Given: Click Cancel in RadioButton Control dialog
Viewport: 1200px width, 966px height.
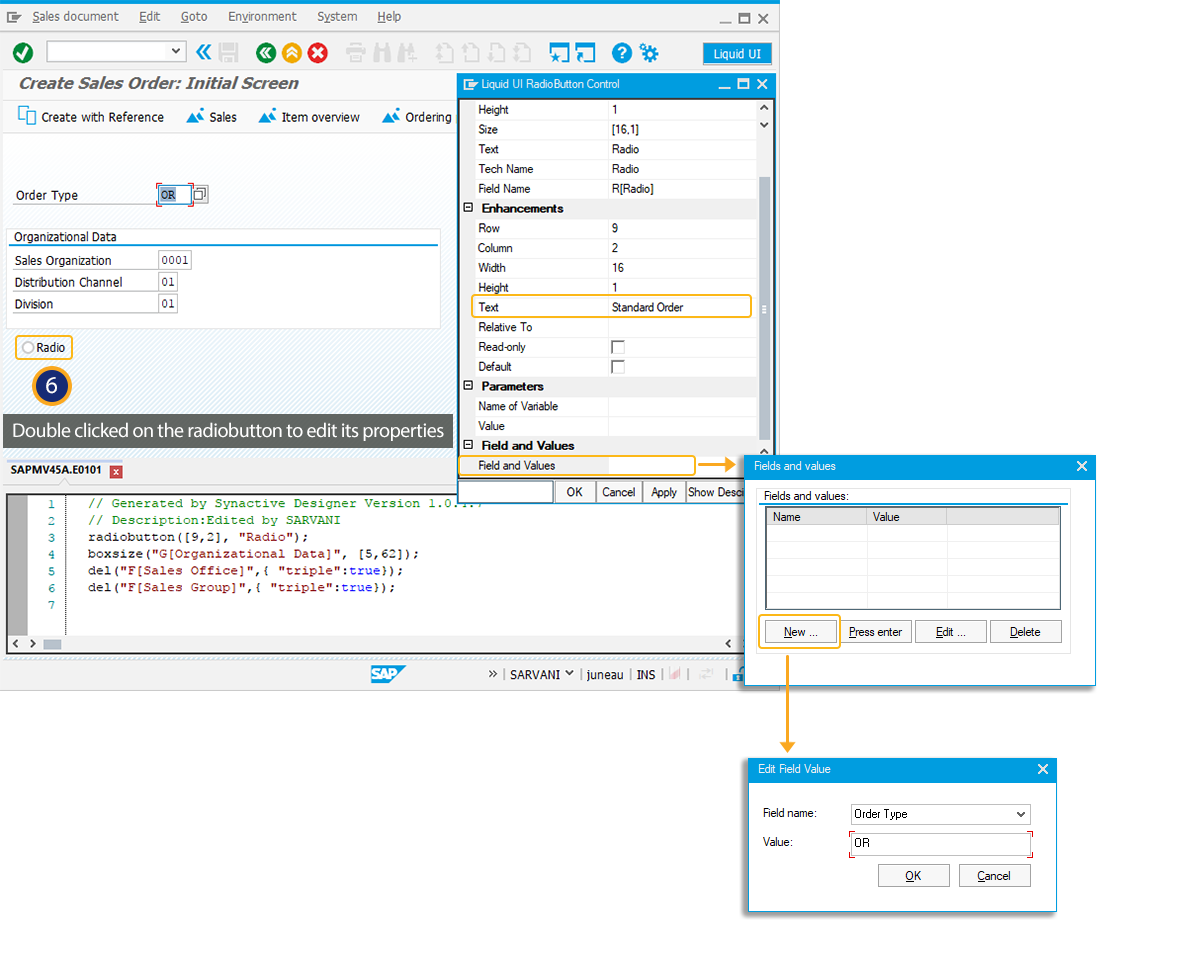Looking at the screenshot, I should [618, 492].
